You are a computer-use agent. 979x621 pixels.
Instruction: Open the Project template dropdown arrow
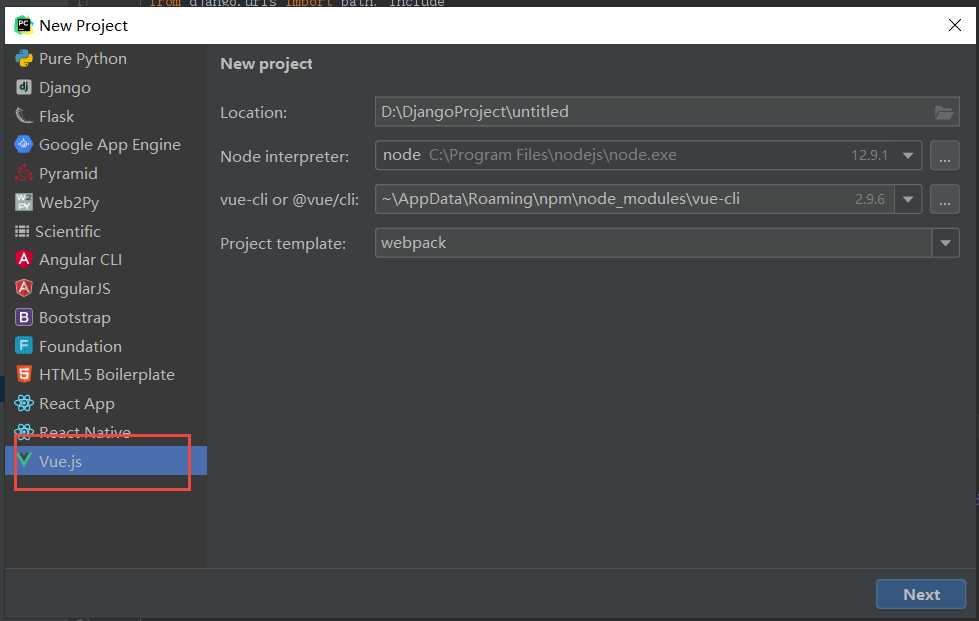945,243
